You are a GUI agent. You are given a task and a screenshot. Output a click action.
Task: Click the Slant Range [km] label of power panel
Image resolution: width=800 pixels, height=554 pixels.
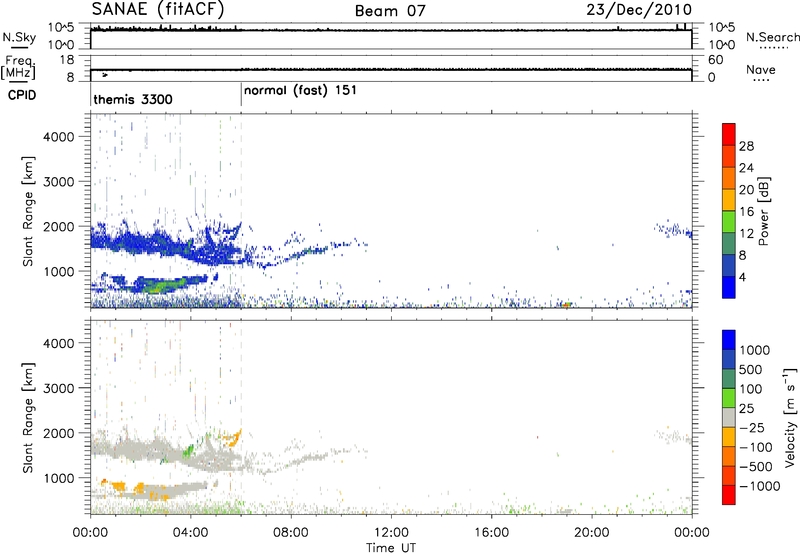point(28,211)
